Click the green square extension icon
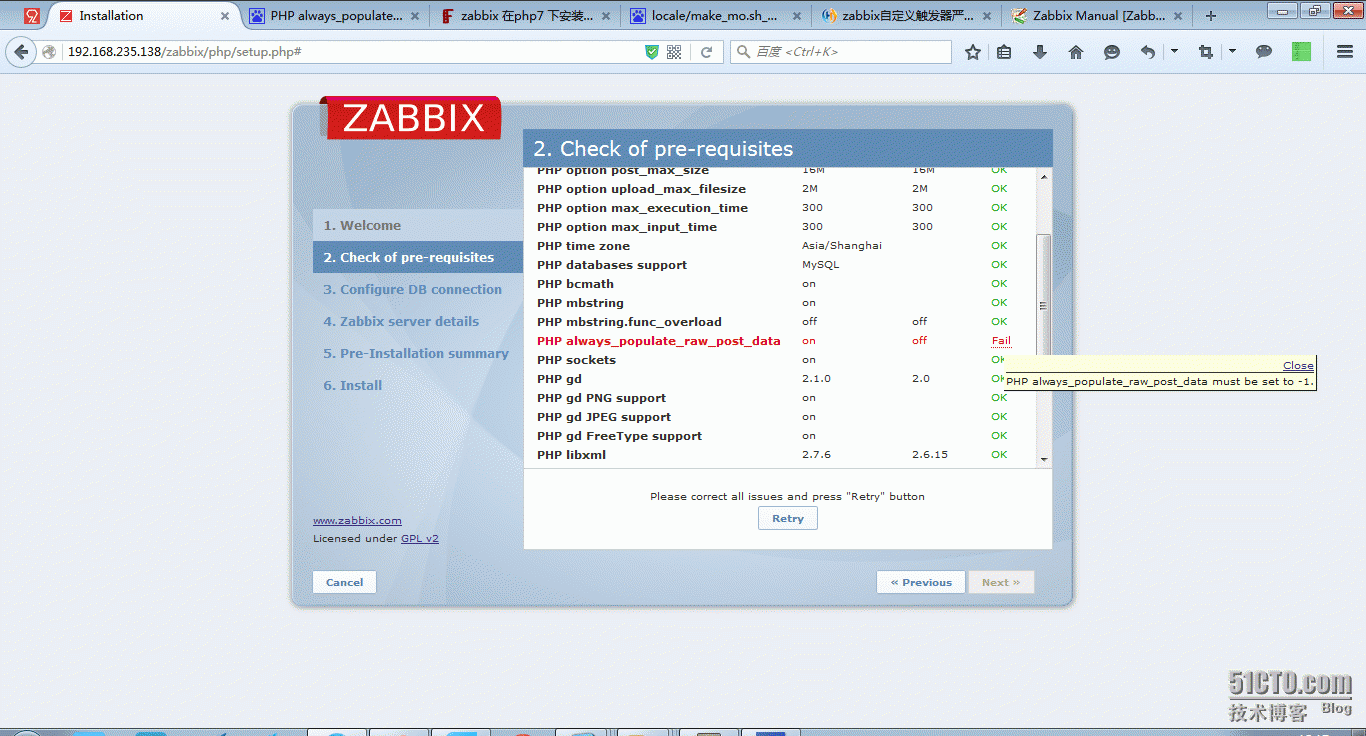 [x=1301, y=52]
